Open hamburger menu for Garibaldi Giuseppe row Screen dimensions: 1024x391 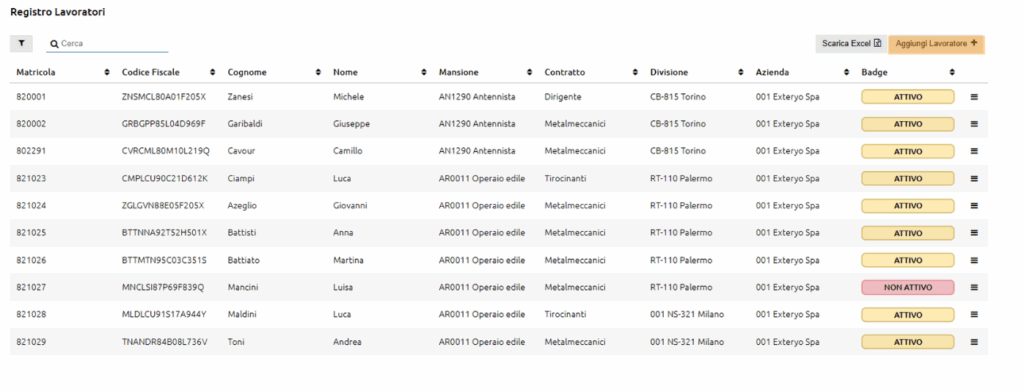pyautogui.click(x=974, y=124)
